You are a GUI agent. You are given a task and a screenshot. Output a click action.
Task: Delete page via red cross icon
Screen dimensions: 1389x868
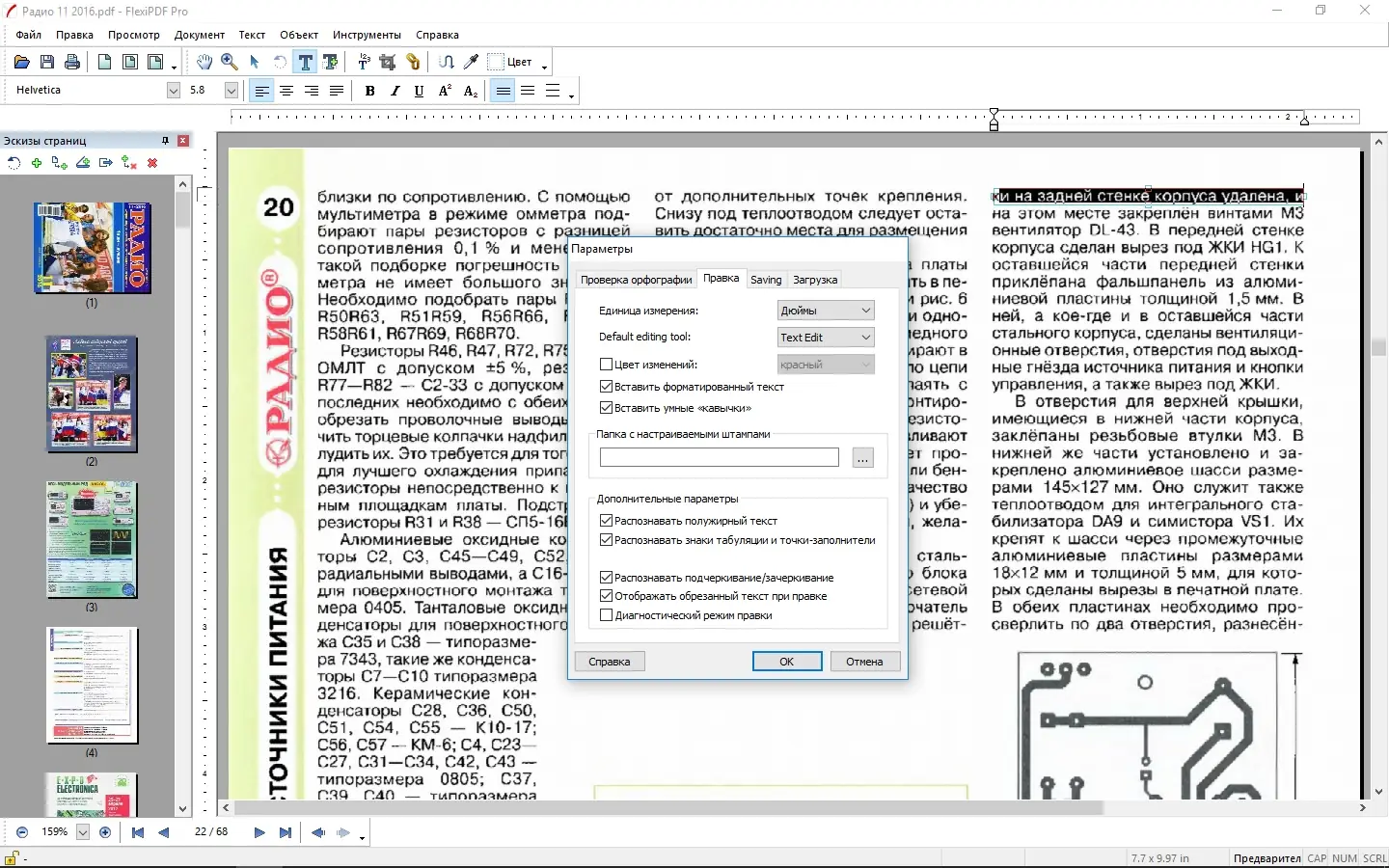(x=151, y=163)
